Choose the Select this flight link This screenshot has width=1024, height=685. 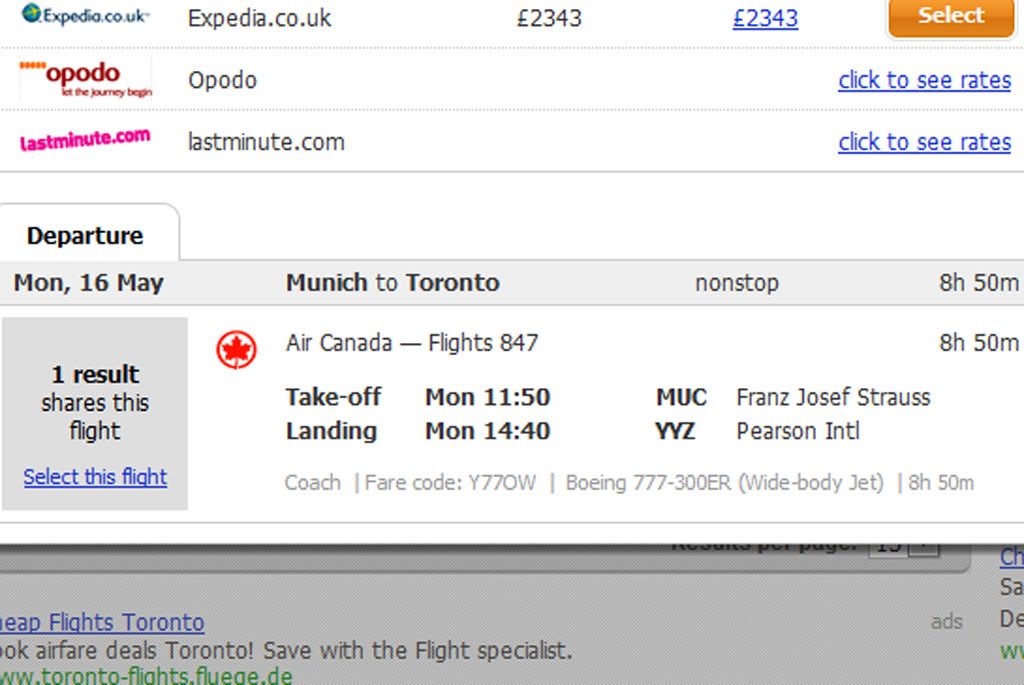point(95,477)
